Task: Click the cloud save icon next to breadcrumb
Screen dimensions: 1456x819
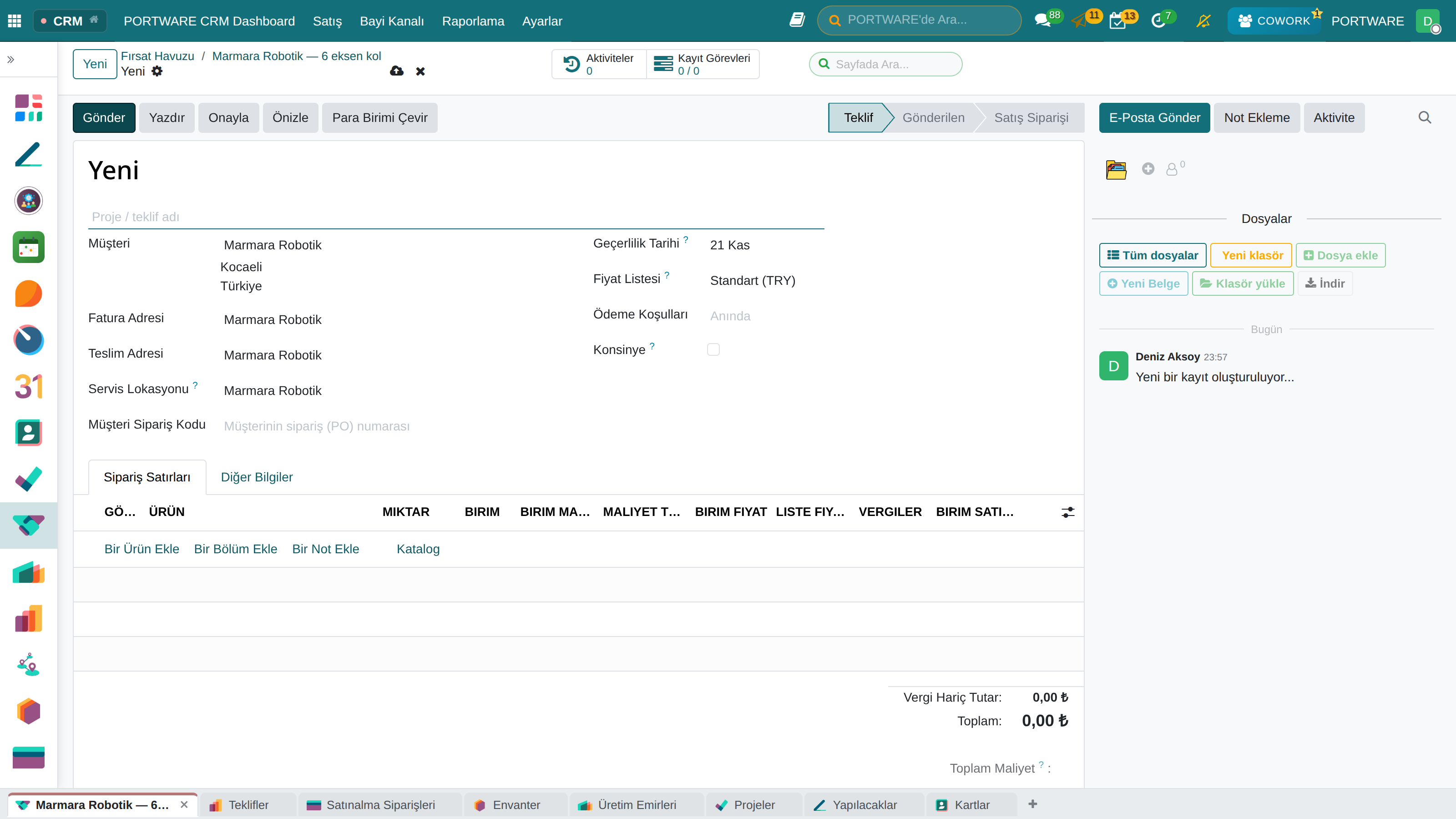Action: tap(397, 71)
